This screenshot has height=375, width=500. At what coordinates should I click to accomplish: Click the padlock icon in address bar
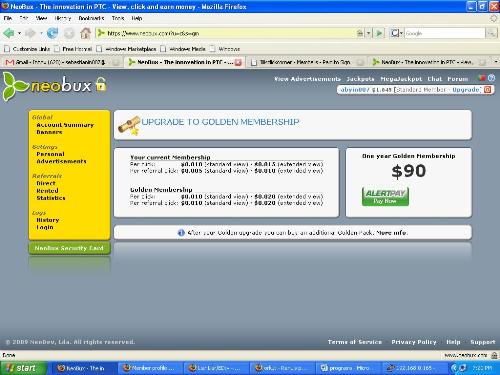tap(360, 33)
